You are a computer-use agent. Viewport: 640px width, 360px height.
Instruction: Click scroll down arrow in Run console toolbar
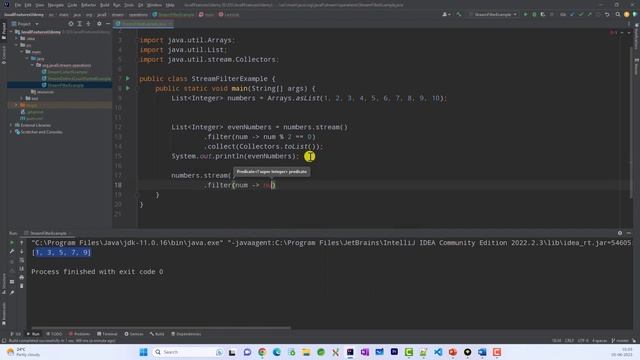click(22, 251)
